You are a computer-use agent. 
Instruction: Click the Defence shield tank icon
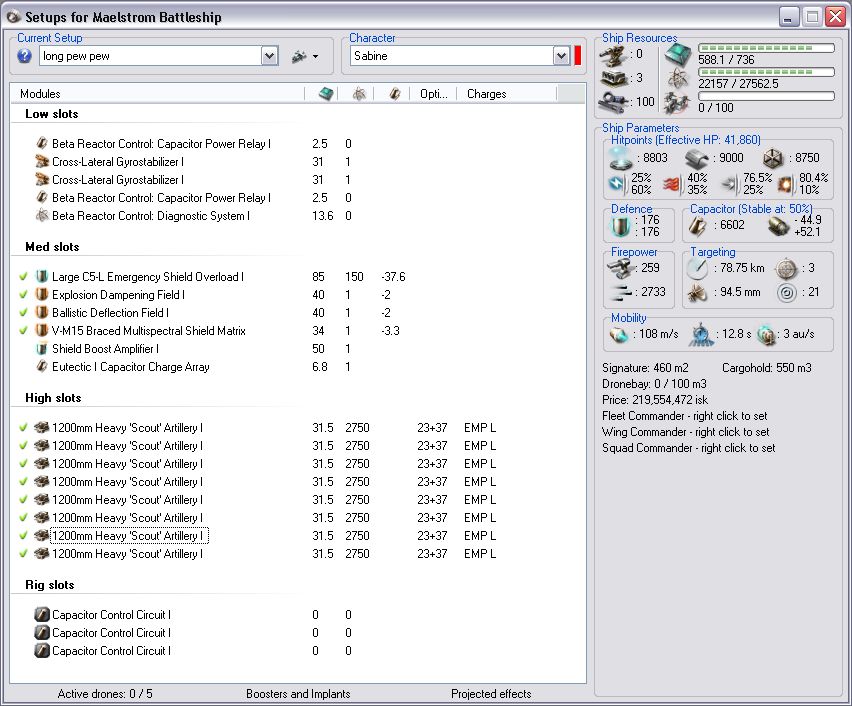[620, 226]
